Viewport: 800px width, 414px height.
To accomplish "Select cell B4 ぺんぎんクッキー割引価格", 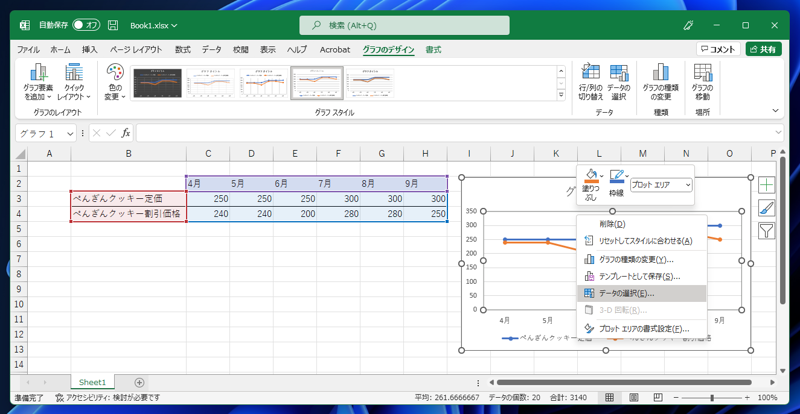I will click(129, 213).
